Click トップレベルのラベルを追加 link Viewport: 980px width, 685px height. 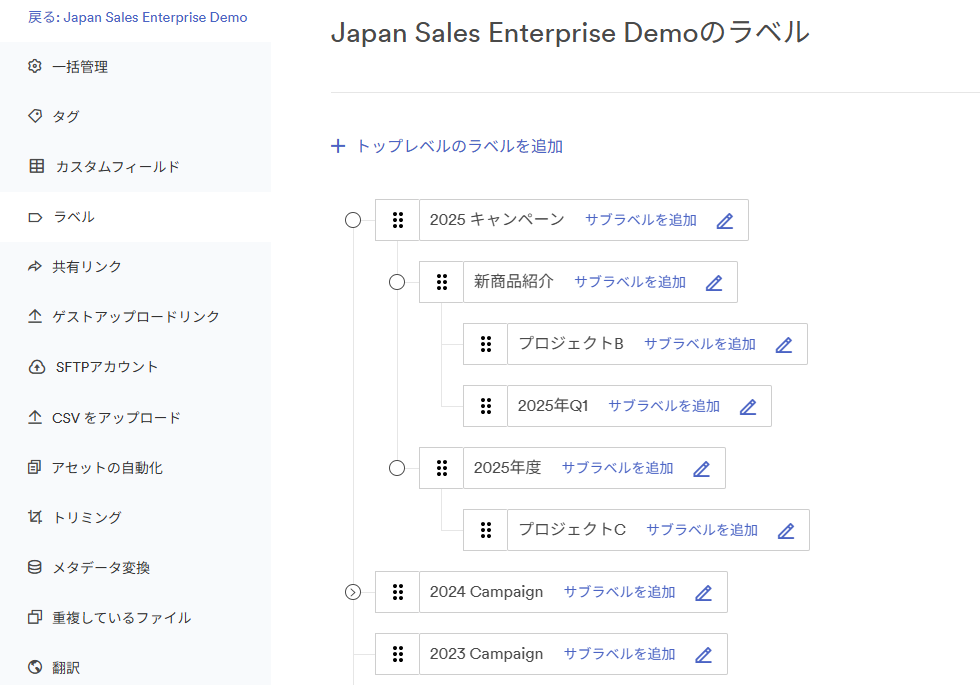coord(459,146)
